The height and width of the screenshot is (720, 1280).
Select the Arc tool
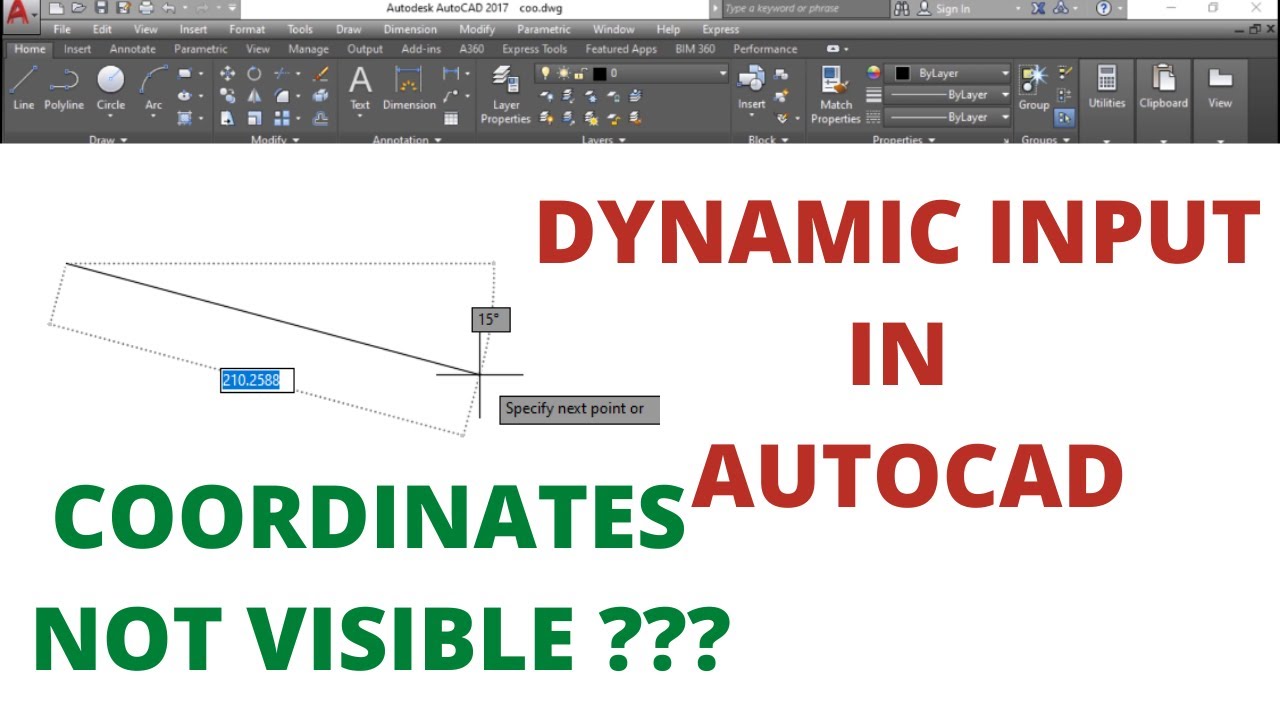153,88
